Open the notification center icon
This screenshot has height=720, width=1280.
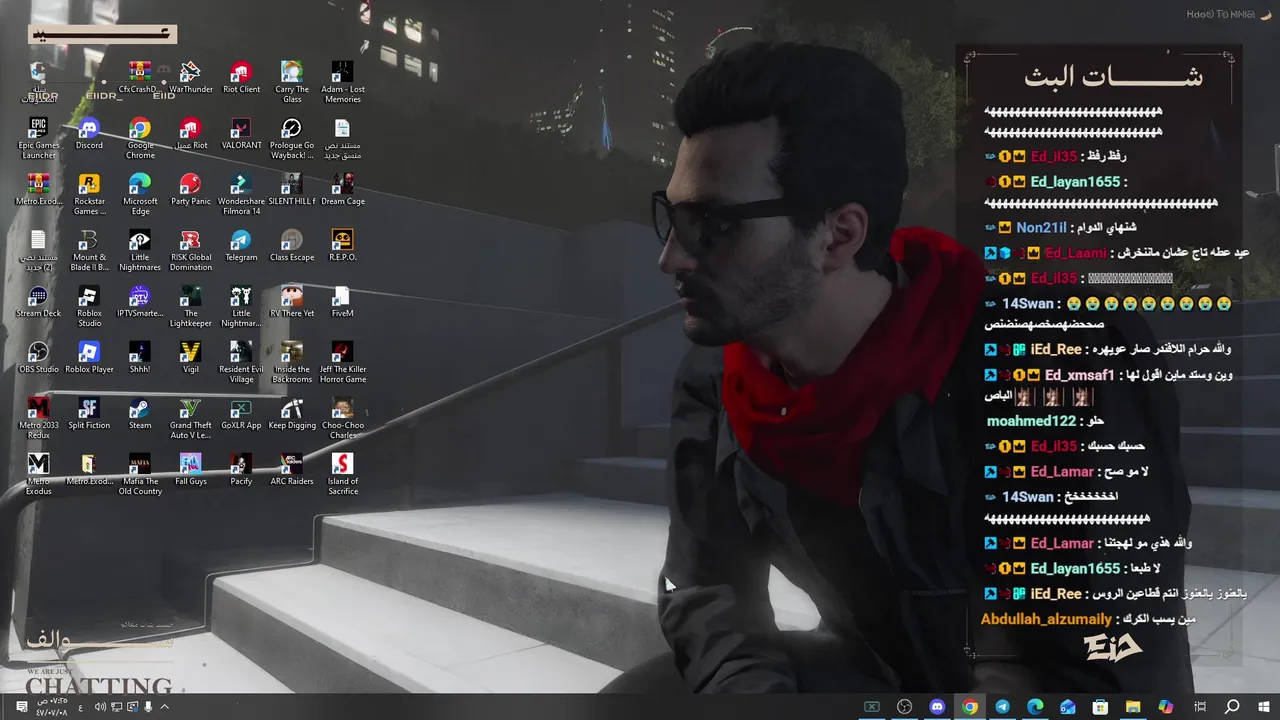21,707
